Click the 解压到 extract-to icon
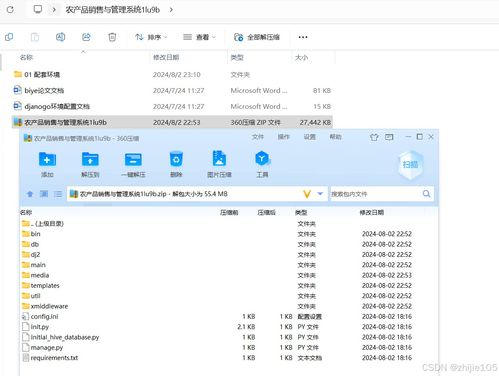499x376 pixels. point(90,164)
